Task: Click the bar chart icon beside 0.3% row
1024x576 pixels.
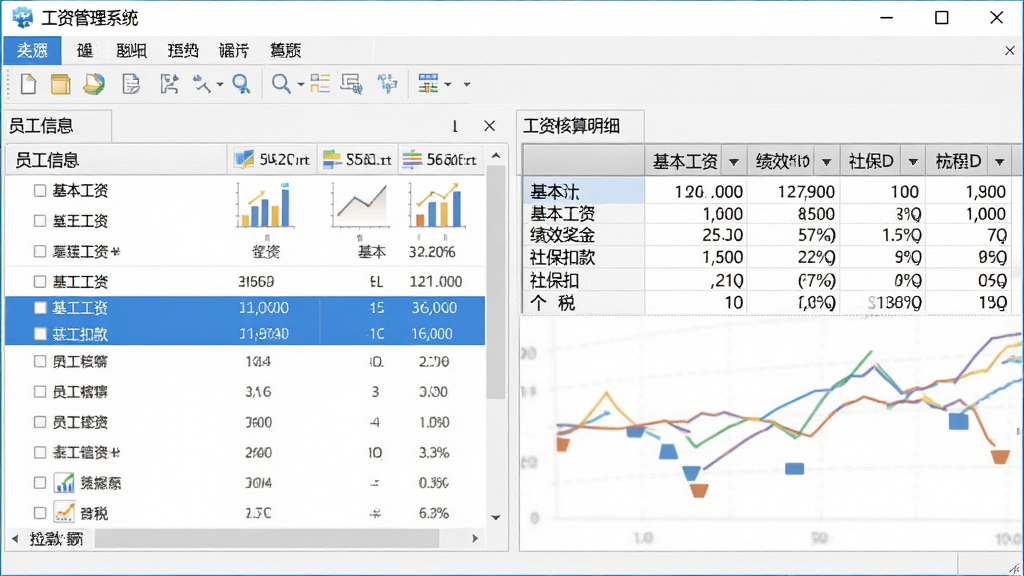Action: [x=64, y=483]
